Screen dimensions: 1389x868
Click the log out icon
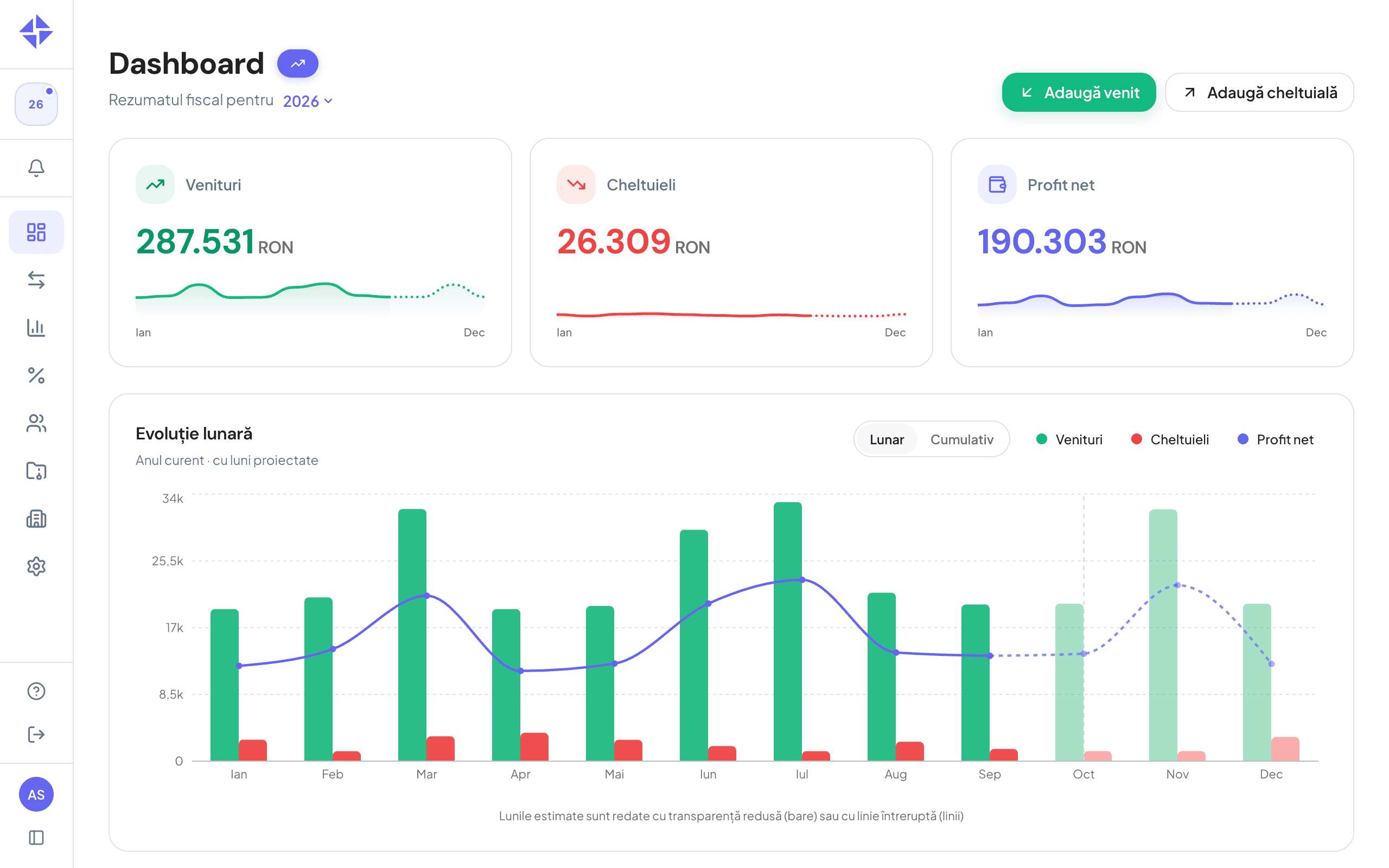point(36,734)
